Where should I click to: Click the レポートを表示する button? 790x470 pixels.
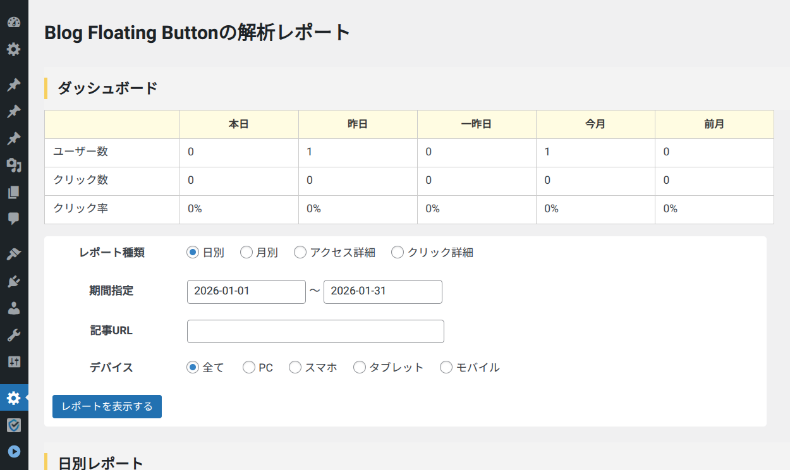coord(107,407)
